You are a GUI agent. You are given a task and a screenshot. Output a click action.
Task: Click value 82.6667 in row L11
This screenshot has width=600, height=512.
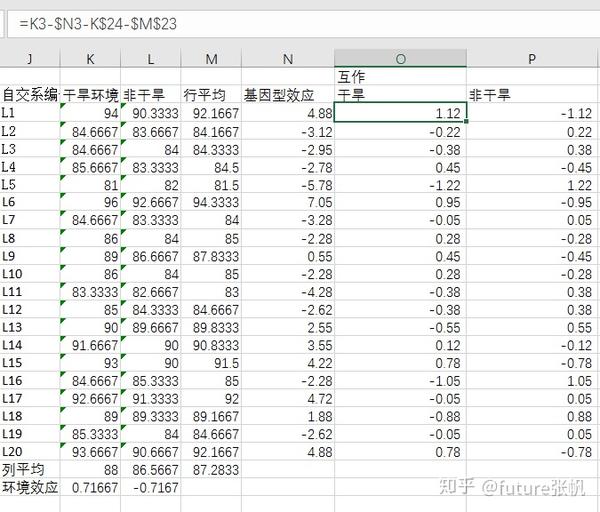151,292
